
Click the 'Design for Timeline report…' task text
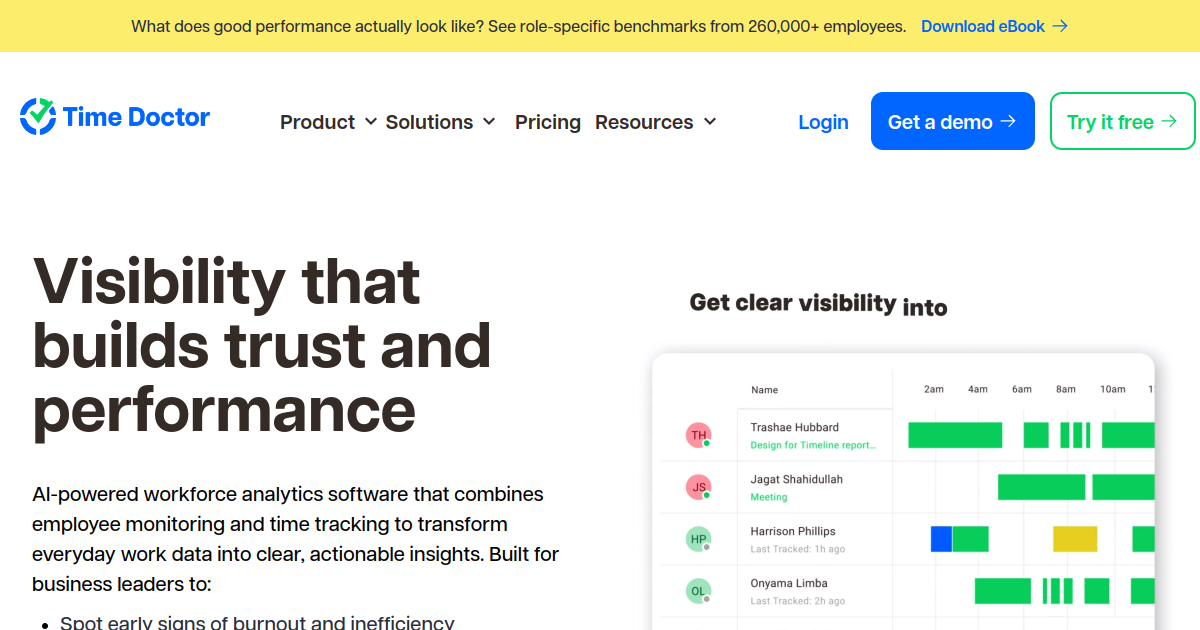pos(813,445)
